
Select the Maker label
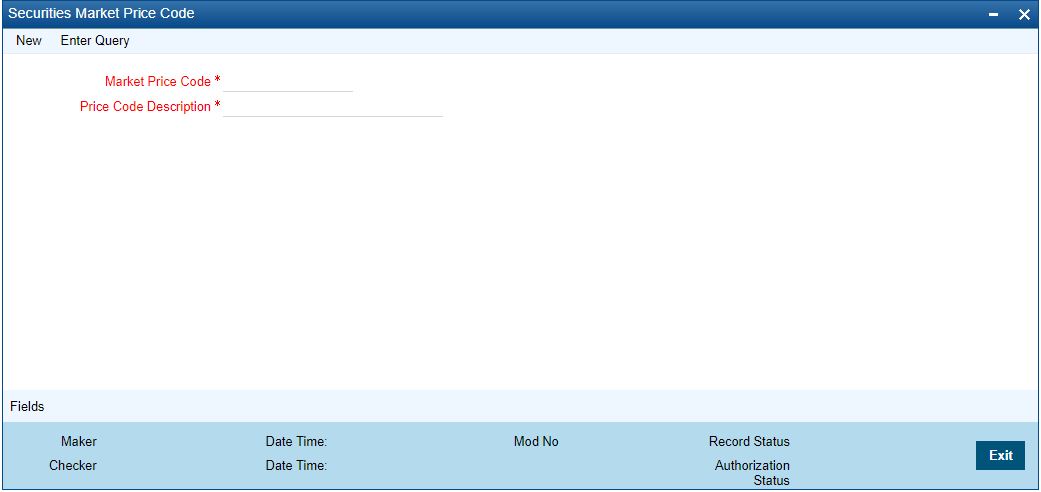click(79, 442)
